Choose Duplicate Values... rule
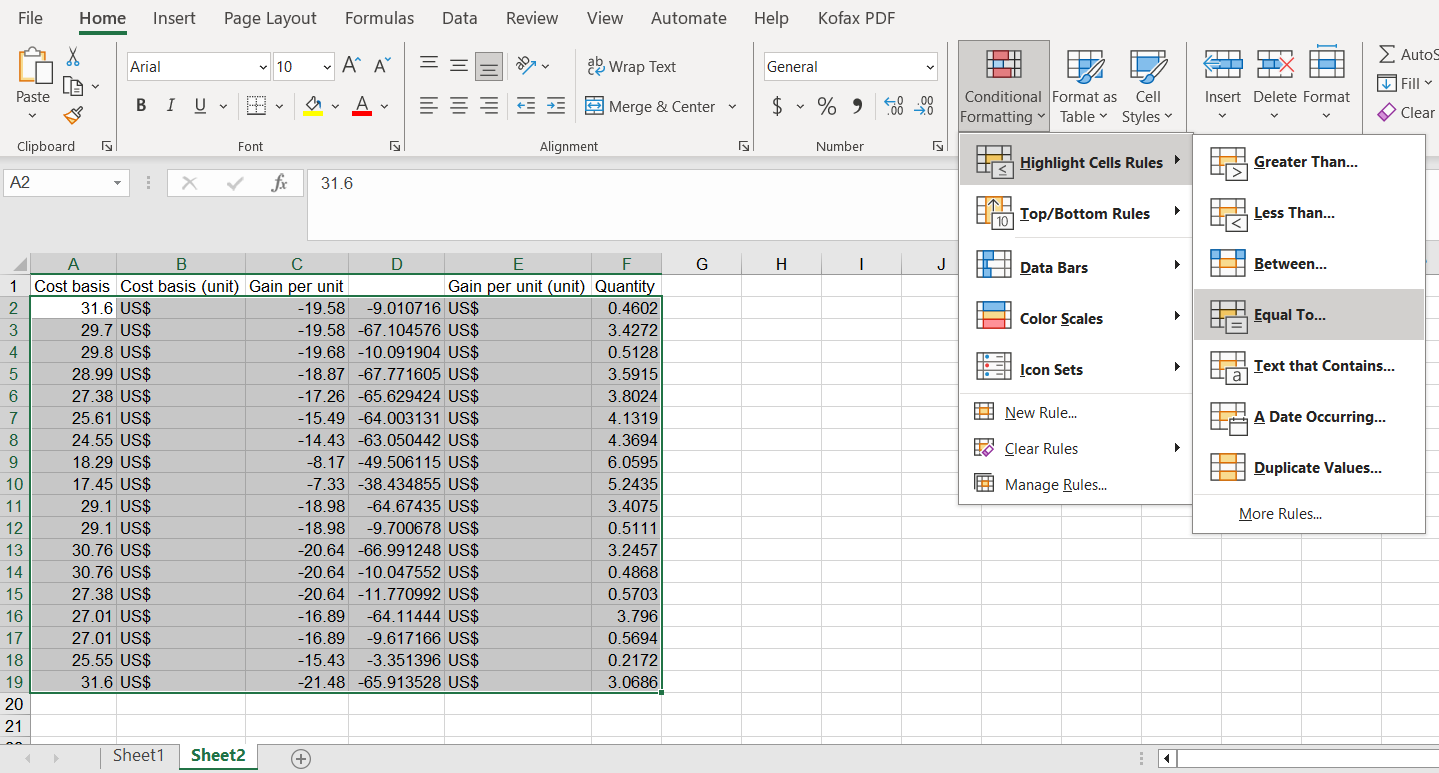Viewport: 1439px width, 773px height. 1308,468
